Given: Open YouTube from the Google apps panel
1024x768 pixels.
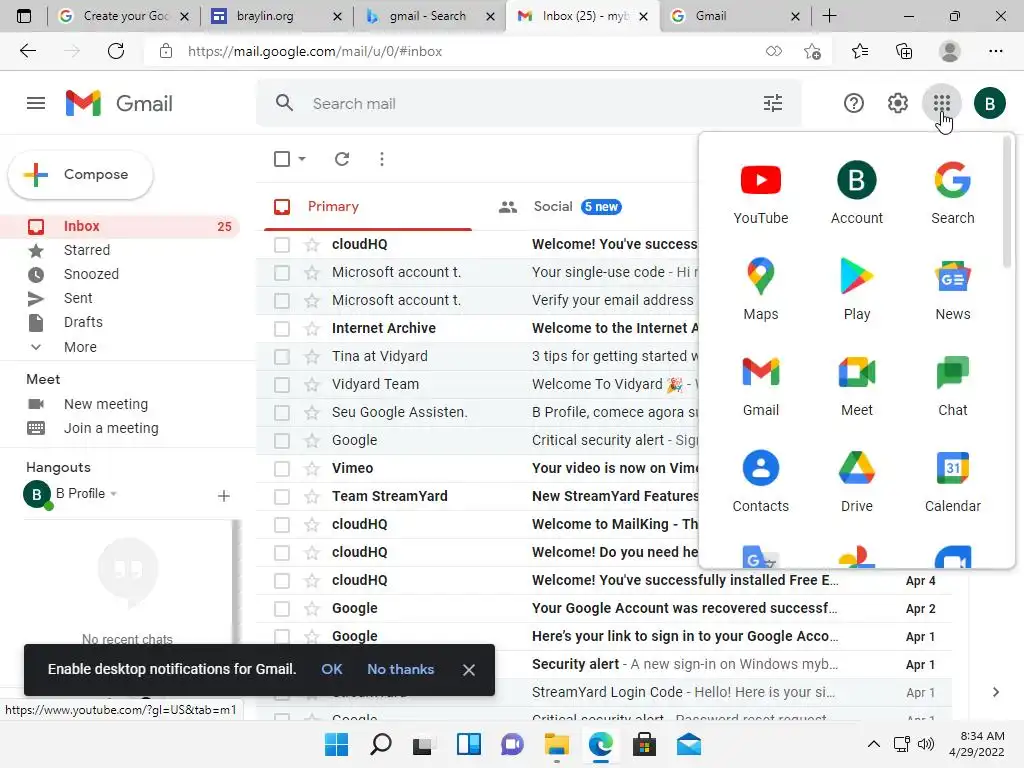Looking at the screenshot, I should (x=760, y=193).
